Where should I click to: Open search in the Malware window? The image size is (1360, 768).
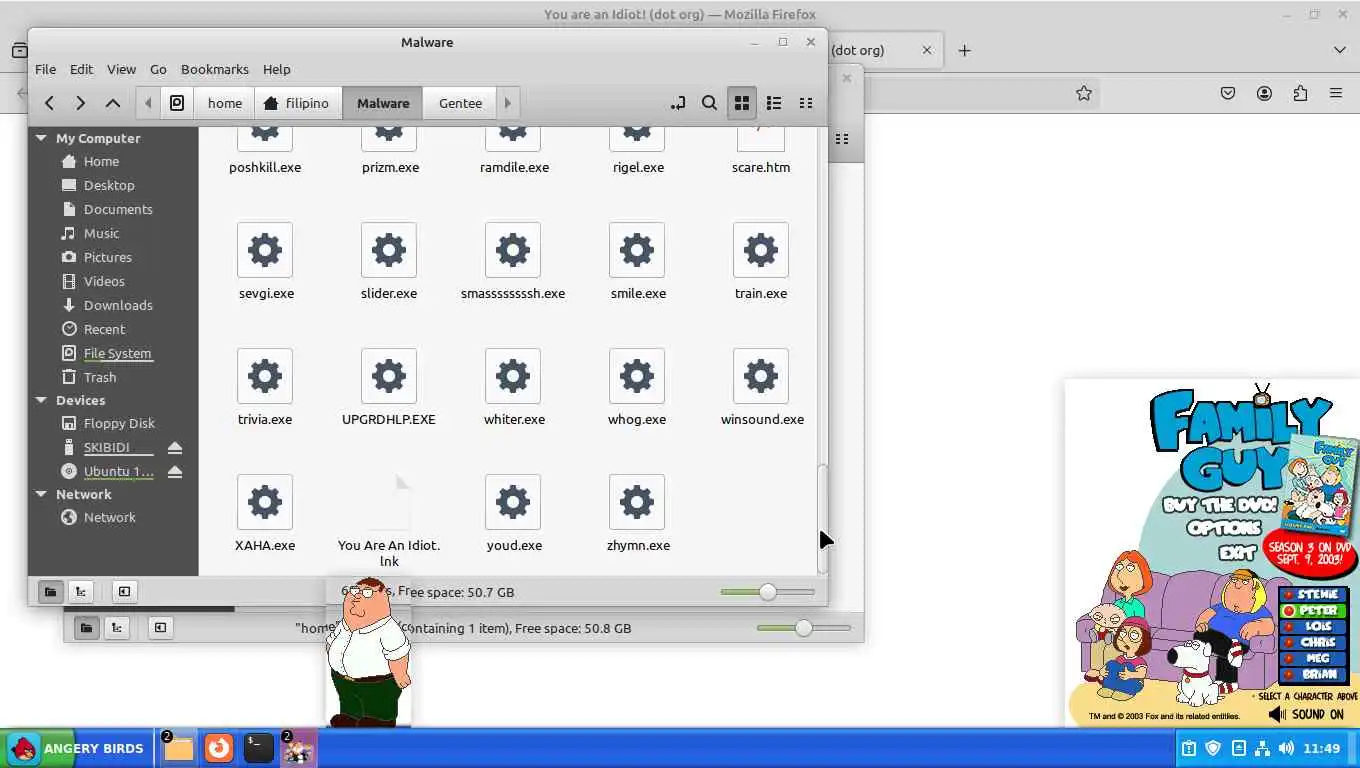(x=709, y=103)
